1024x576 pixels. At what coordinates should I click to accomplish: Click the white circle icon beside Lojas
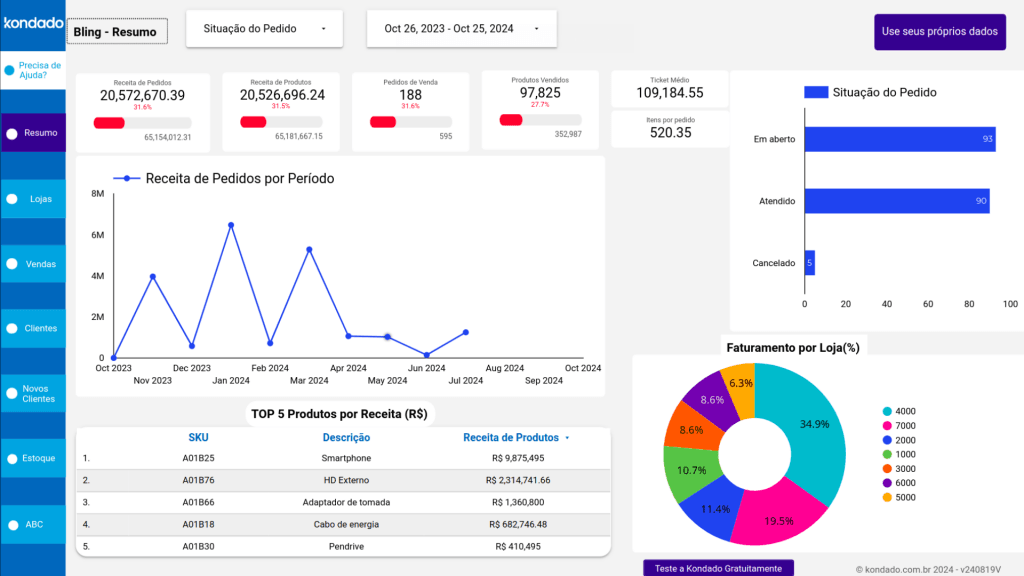[x=12, y=199]
